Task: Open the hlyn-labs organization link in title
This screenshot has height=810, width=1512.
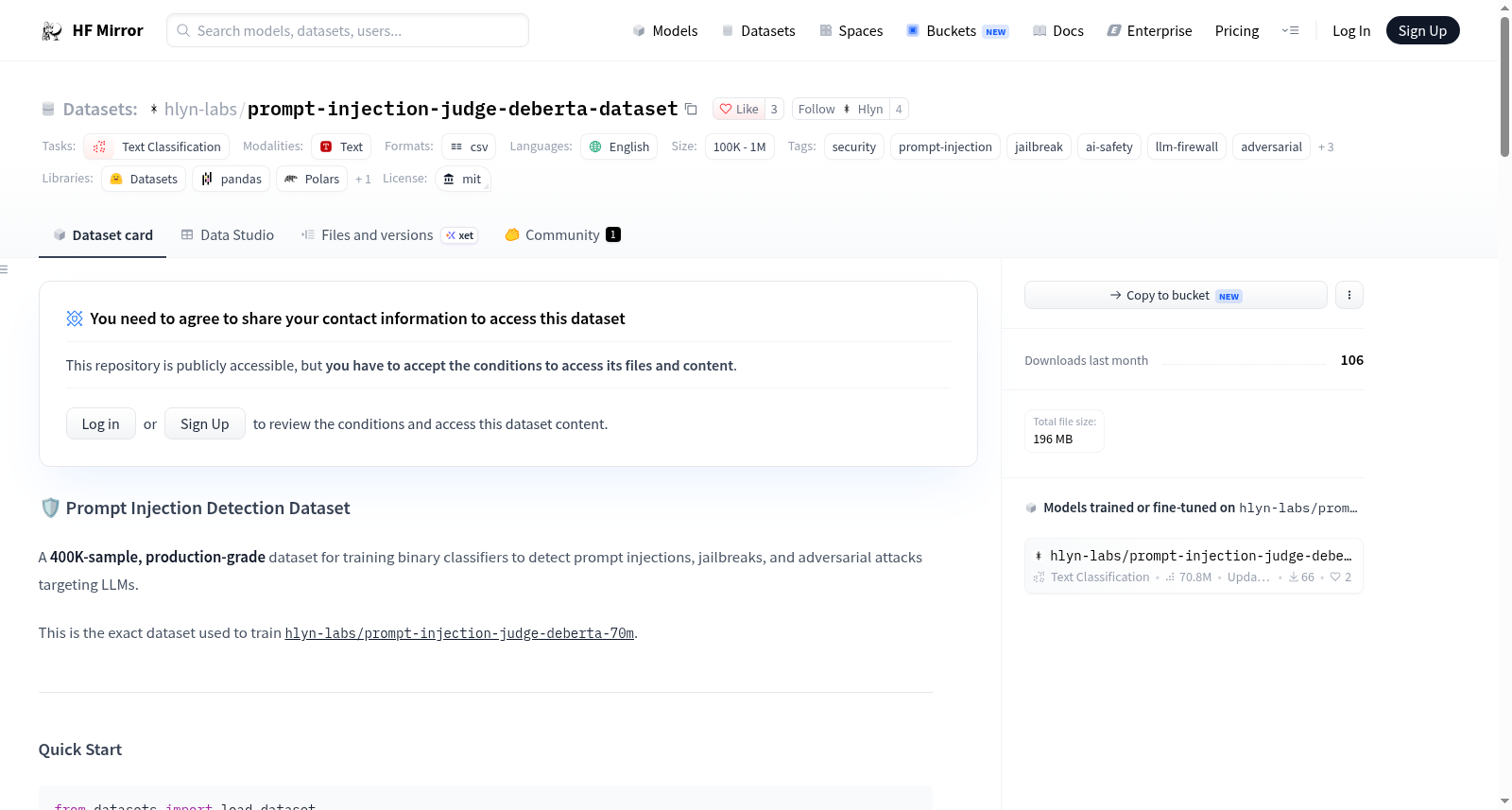Action: 200,109
